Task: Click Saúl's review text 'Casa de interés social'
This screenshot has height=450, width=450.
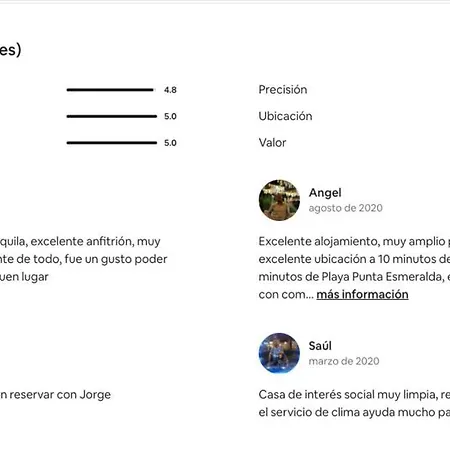Action: pyautogui.click(x=354, y=403)
